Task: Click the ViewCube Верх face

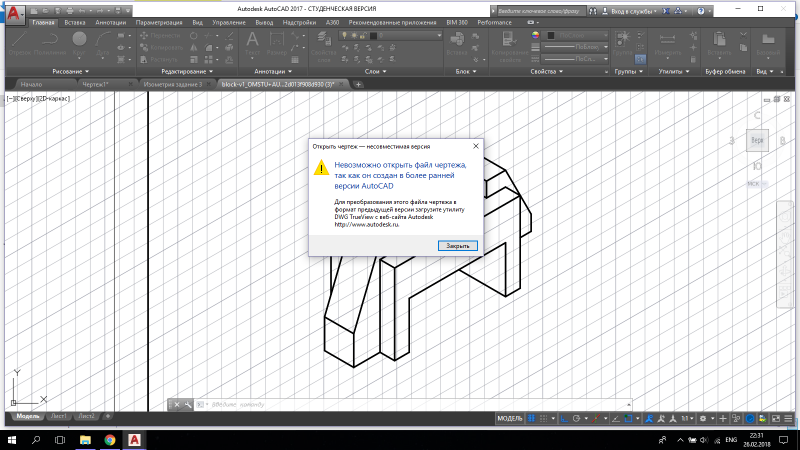Action: coord(757,140)
